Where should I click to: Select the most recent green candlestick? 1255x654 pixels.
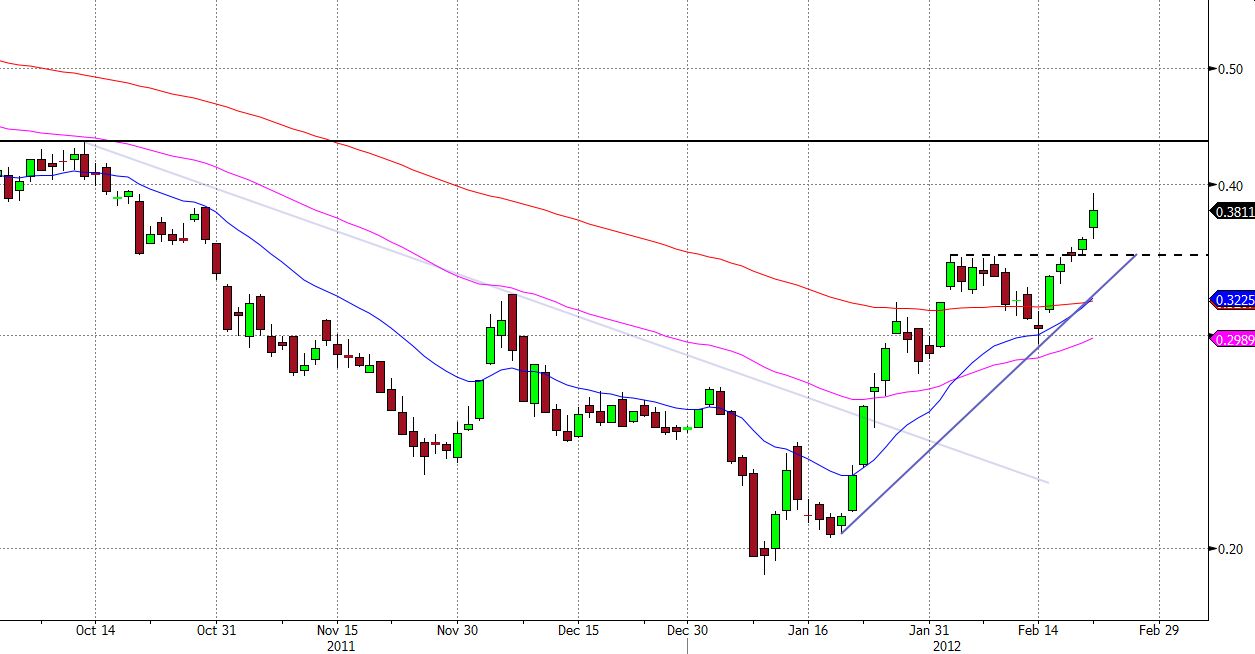click(x=1094, y=218)
